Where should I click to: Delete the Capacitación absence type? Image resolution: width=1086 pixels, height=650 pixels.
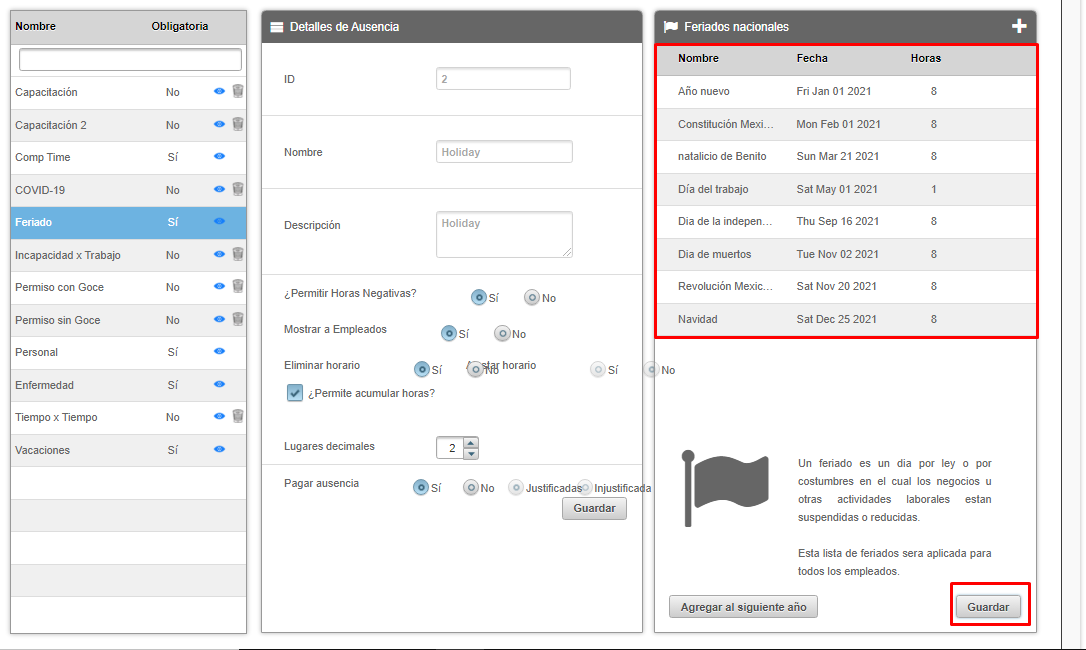pyautogui.click(x=238, y=91)
